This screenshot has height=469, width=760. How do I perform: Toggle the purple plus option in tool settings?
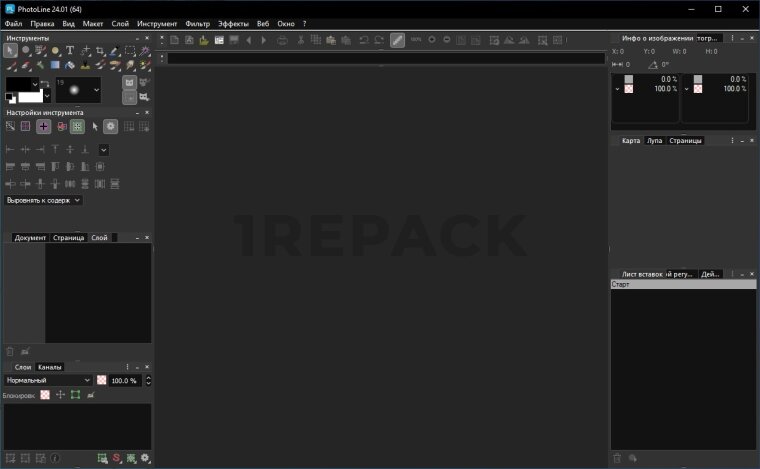43,127
